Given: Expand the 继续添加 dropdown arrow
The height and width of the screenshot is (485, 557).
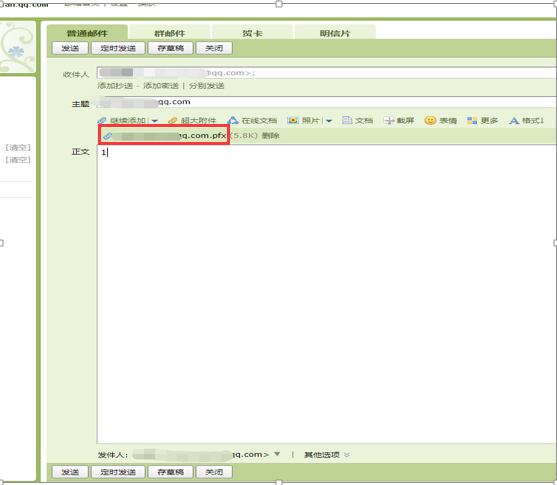Looking at the screenshot, I should (155, 121).
